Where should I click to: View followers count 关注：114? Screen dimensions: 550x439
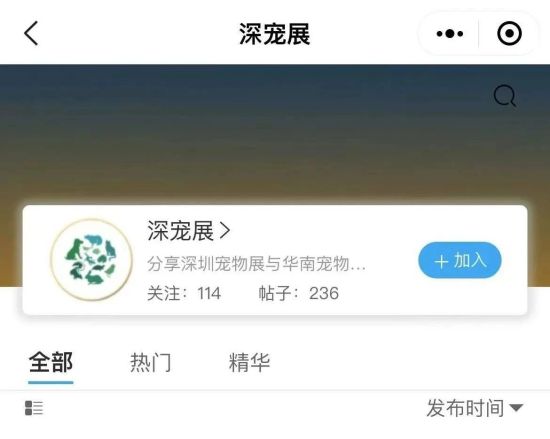[x=184, y=293]
